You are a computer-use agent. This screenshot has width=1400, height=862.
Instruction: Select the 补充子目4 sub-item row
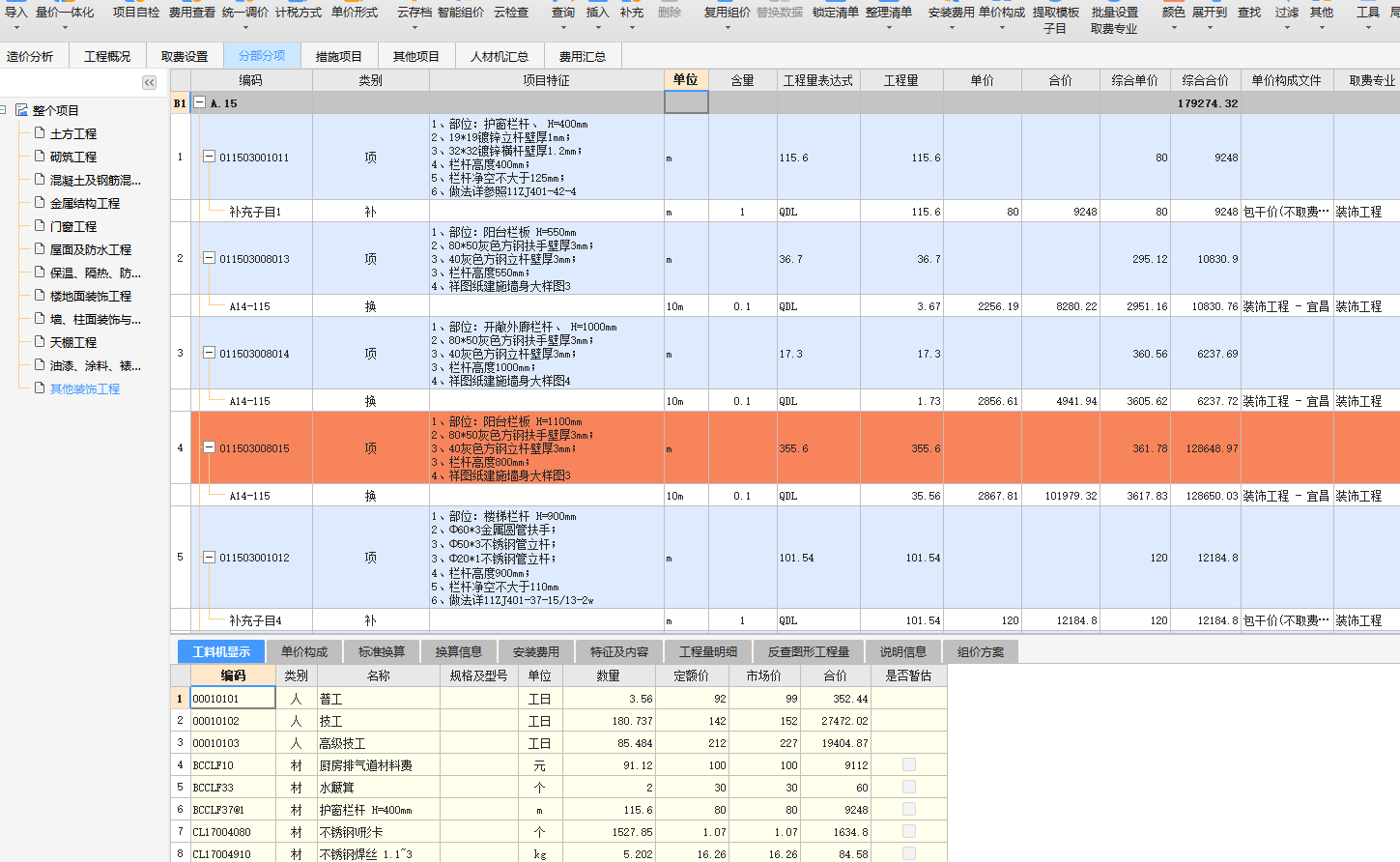pyautogui.click(x=785, y=619)
